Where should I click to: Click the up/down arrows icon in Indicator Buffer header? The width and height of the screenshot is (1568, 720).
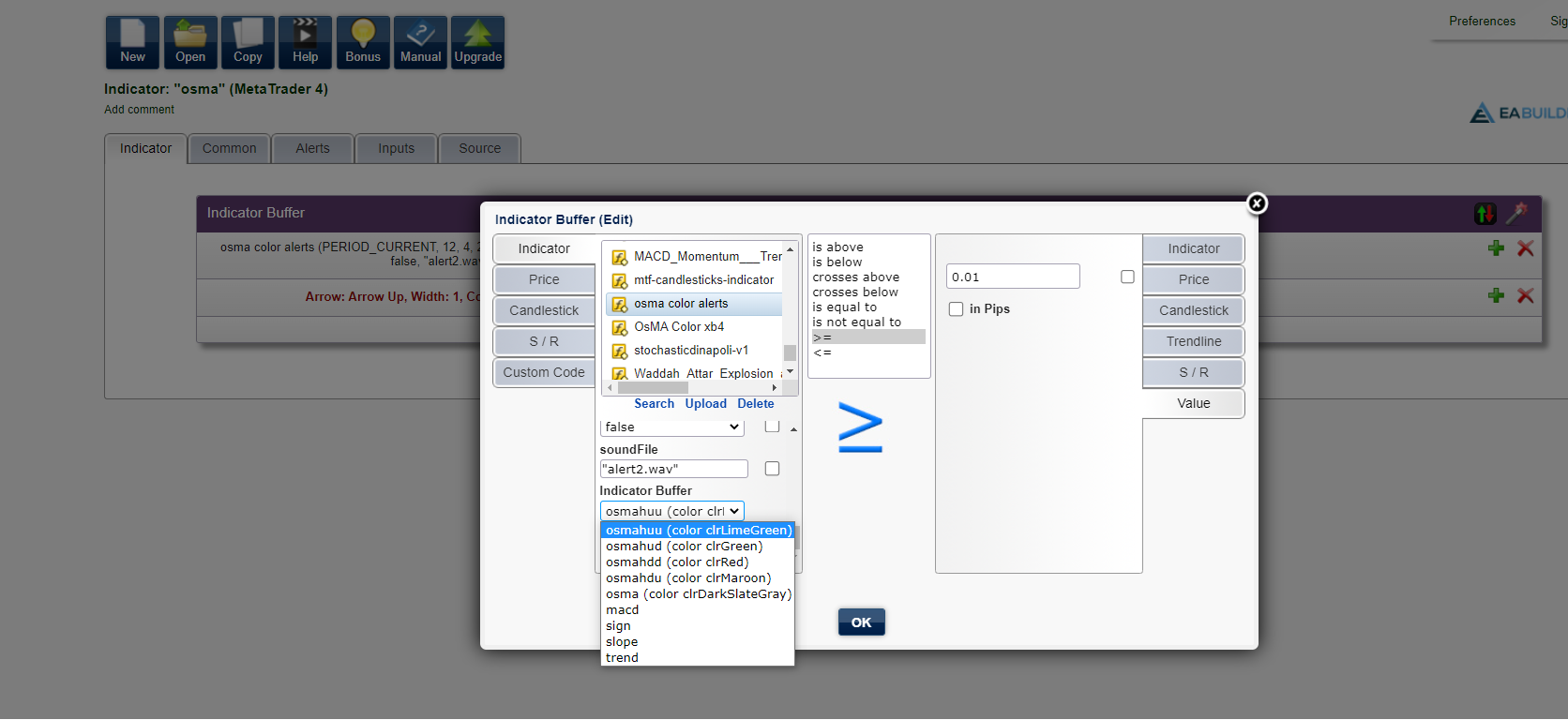click(1485, 214)
